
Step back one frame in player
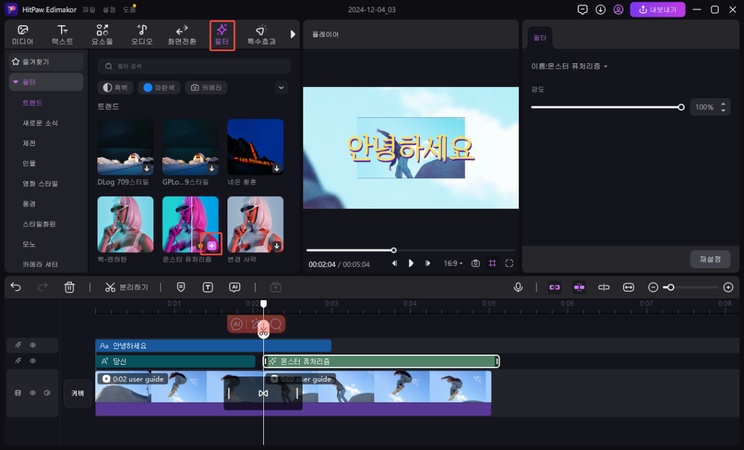(x=394, y=263)
